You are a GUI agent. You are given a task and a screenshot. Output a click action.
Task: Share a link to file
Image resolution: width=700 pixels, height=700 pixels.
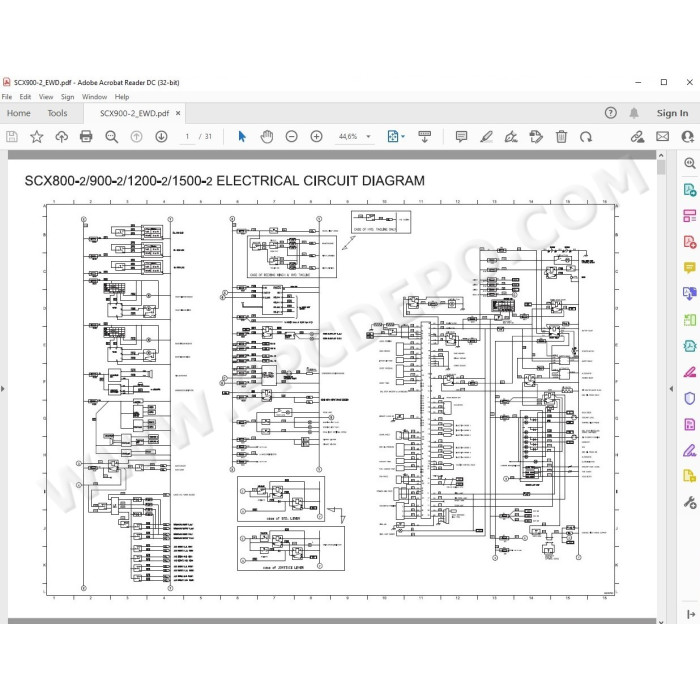(638, 137)
